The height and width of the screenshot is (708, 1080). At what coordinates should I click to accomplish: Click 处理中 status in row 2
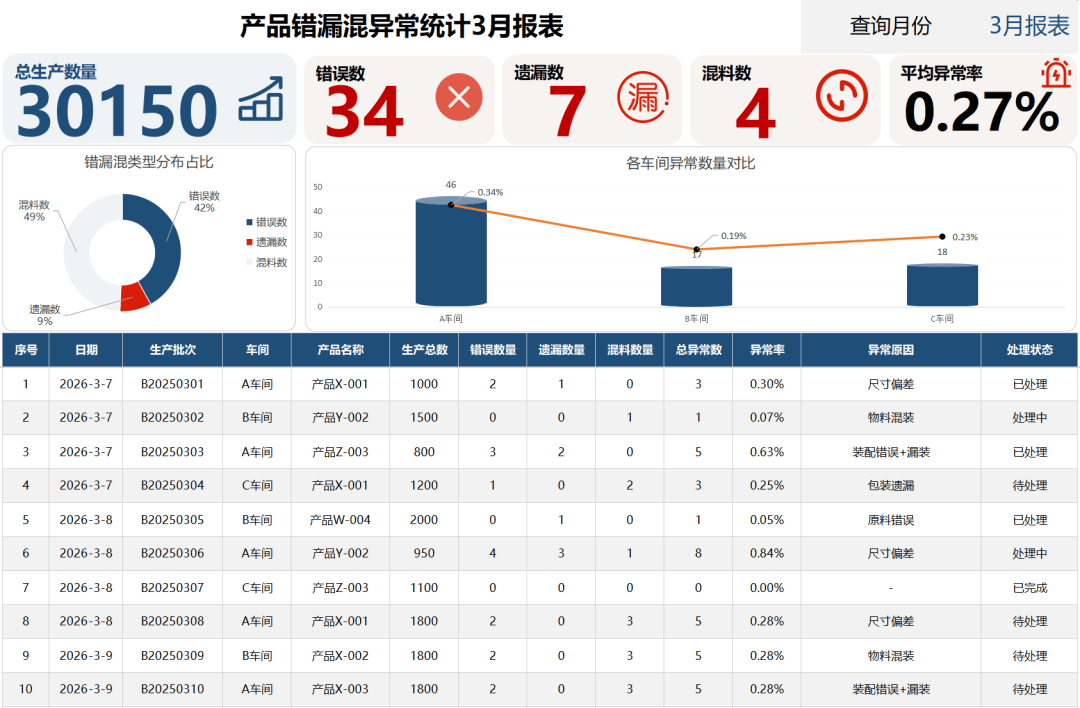pyautogui.click(x=1029, y=418)
